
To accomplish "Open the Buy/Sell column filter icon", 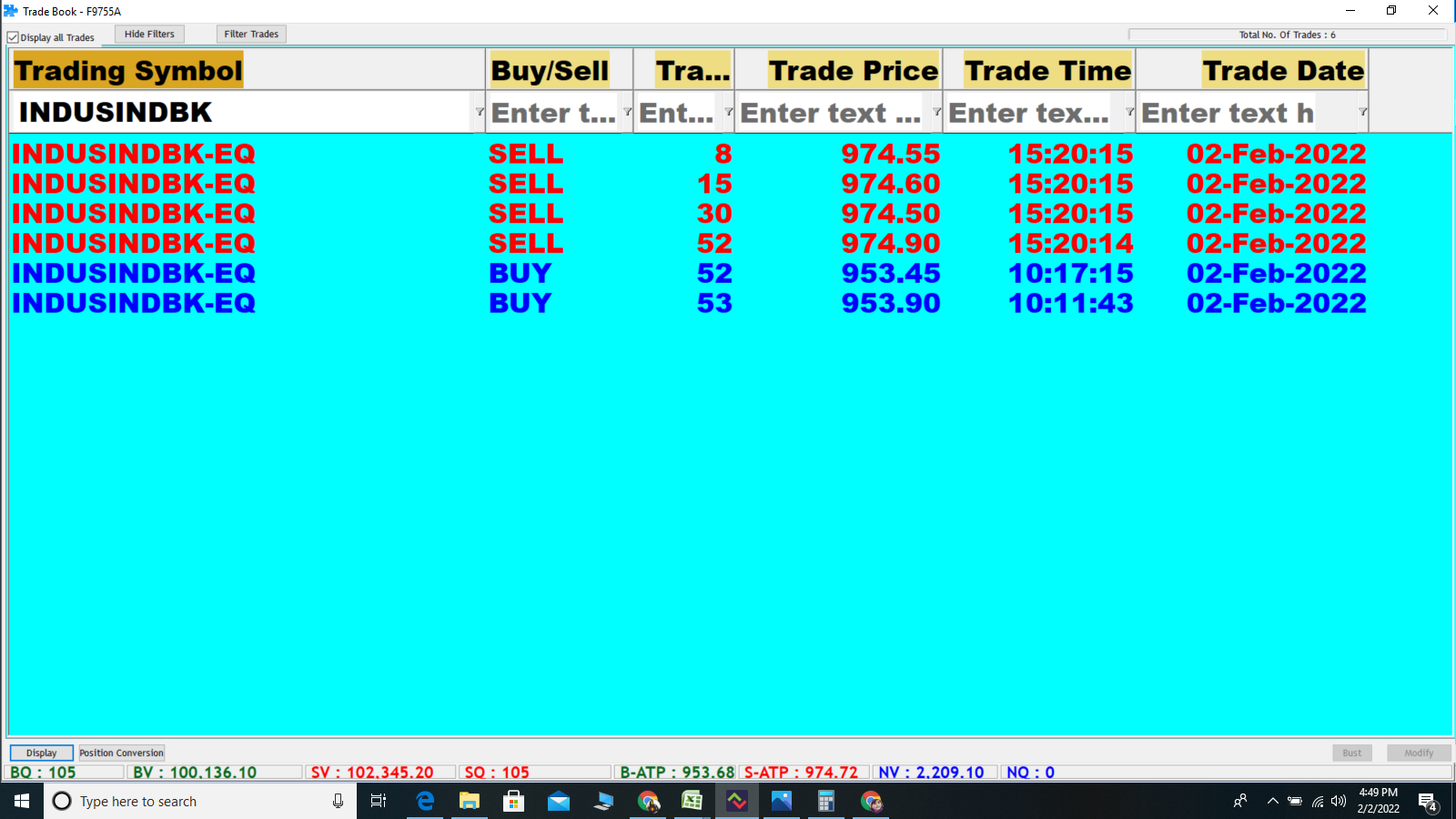I will [627, 112].
